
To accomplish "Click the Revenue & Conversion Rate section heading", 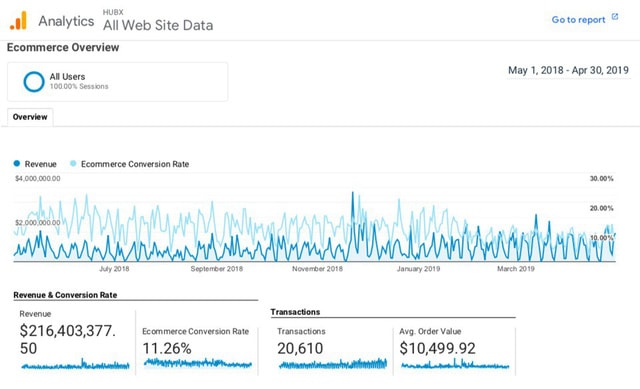I will [65, 295].
